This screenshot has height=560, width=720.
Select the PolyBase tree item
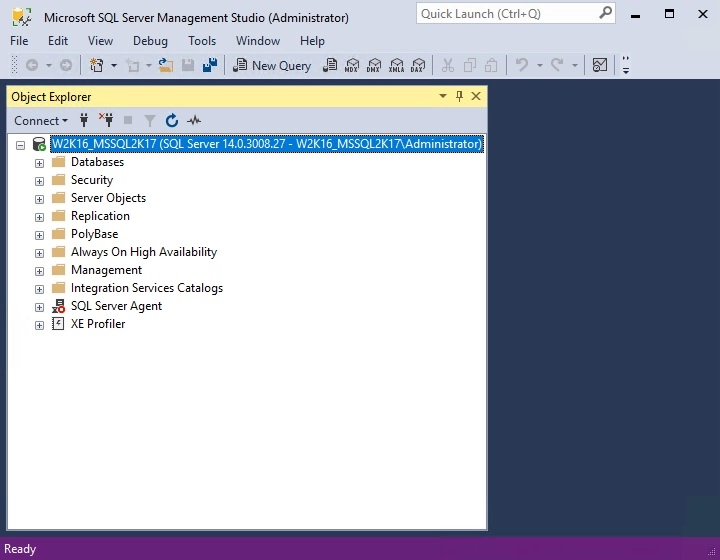click(x=95, y=234)
